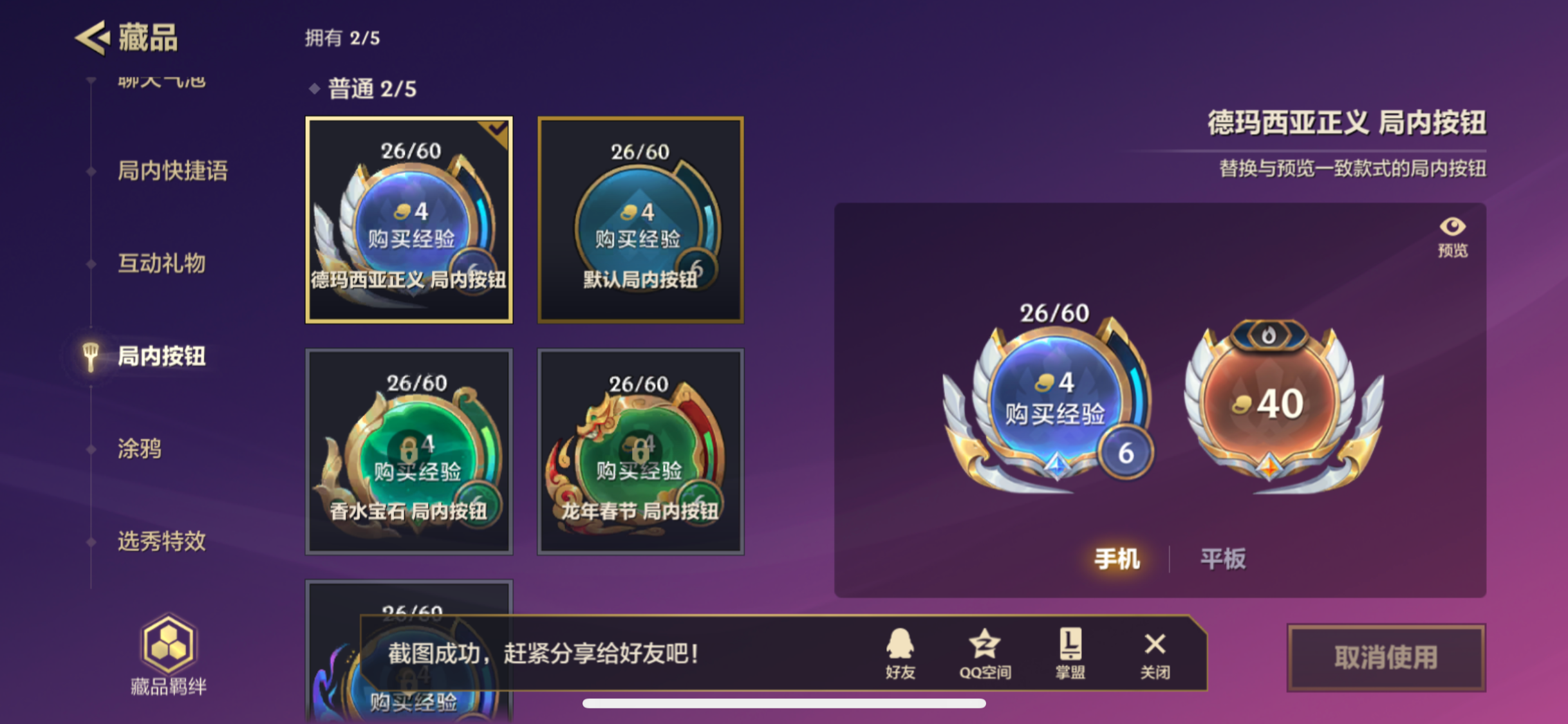Toggle the 预览 eye icon

1453,237
